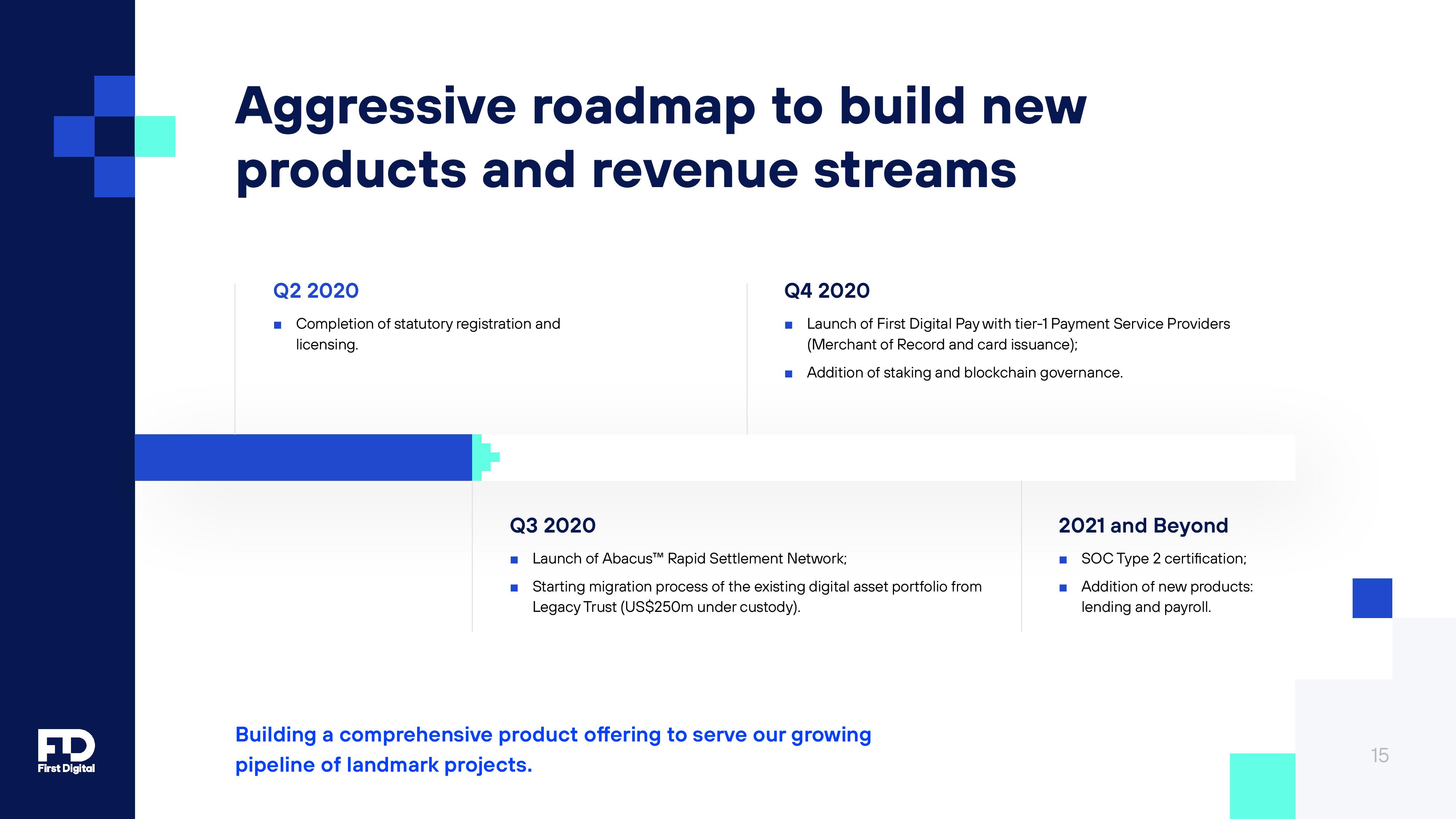The image size is (1456, 819).
Task: Click the lending and payroll bullet text
Action: [x=1167, y=597]
